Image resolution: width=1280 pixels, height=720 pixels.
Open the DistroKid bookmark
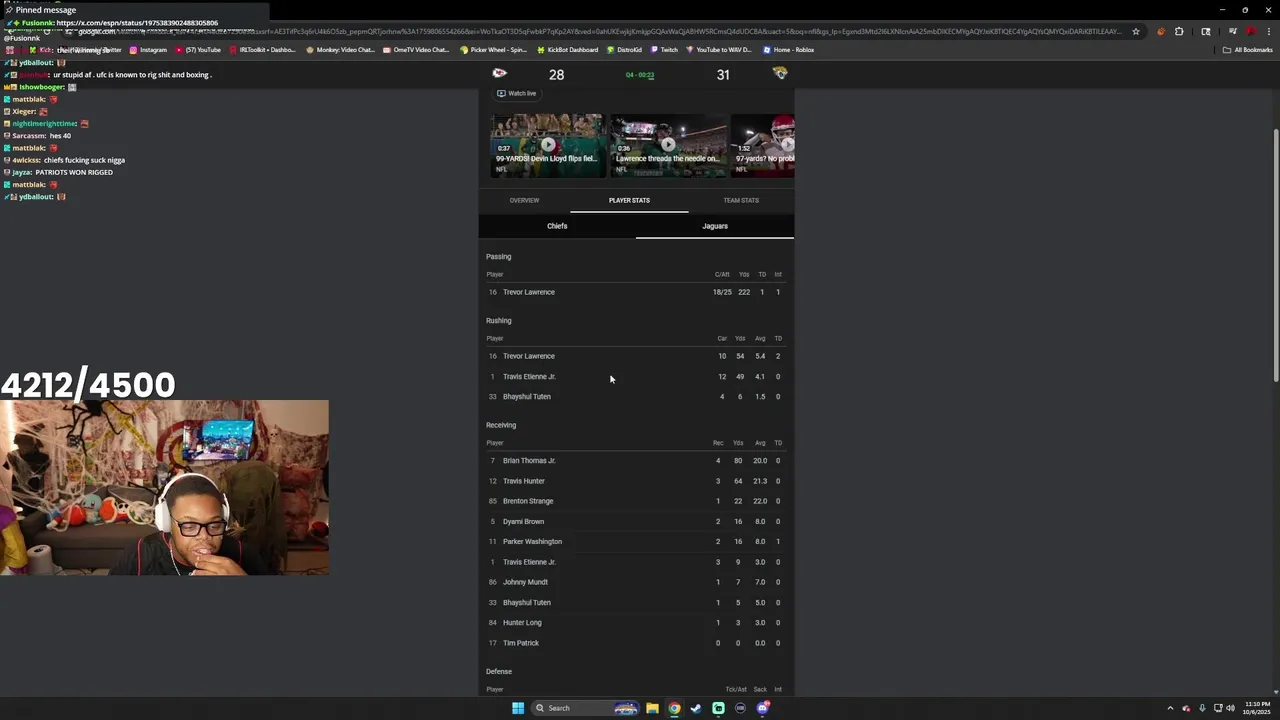point(624,50)
